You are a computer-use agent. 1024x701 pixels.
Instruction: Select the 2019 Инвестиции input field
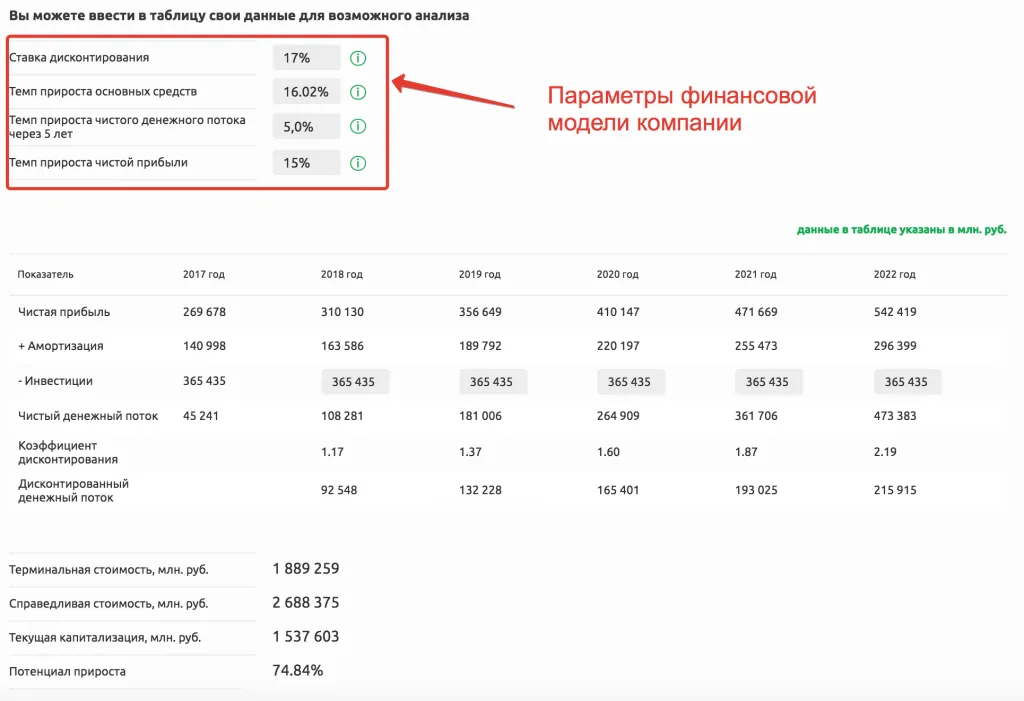click(x=492, y=382)
